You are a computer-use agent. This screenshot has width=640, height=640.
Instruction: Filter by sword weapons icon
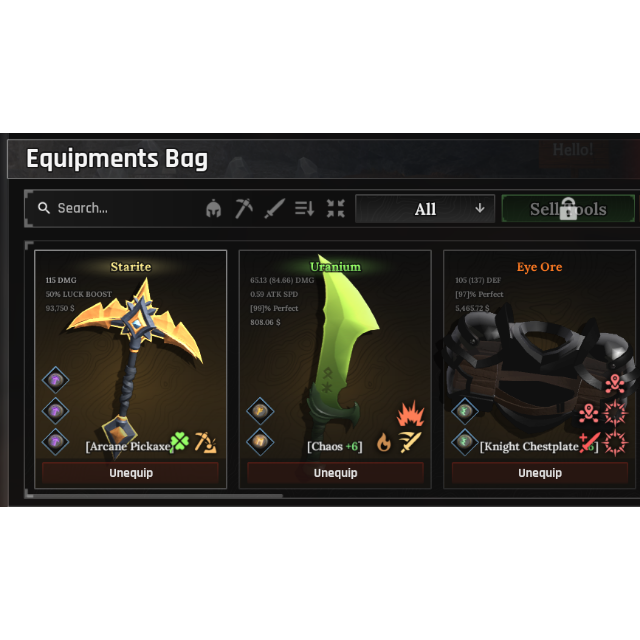pos(274,209)
